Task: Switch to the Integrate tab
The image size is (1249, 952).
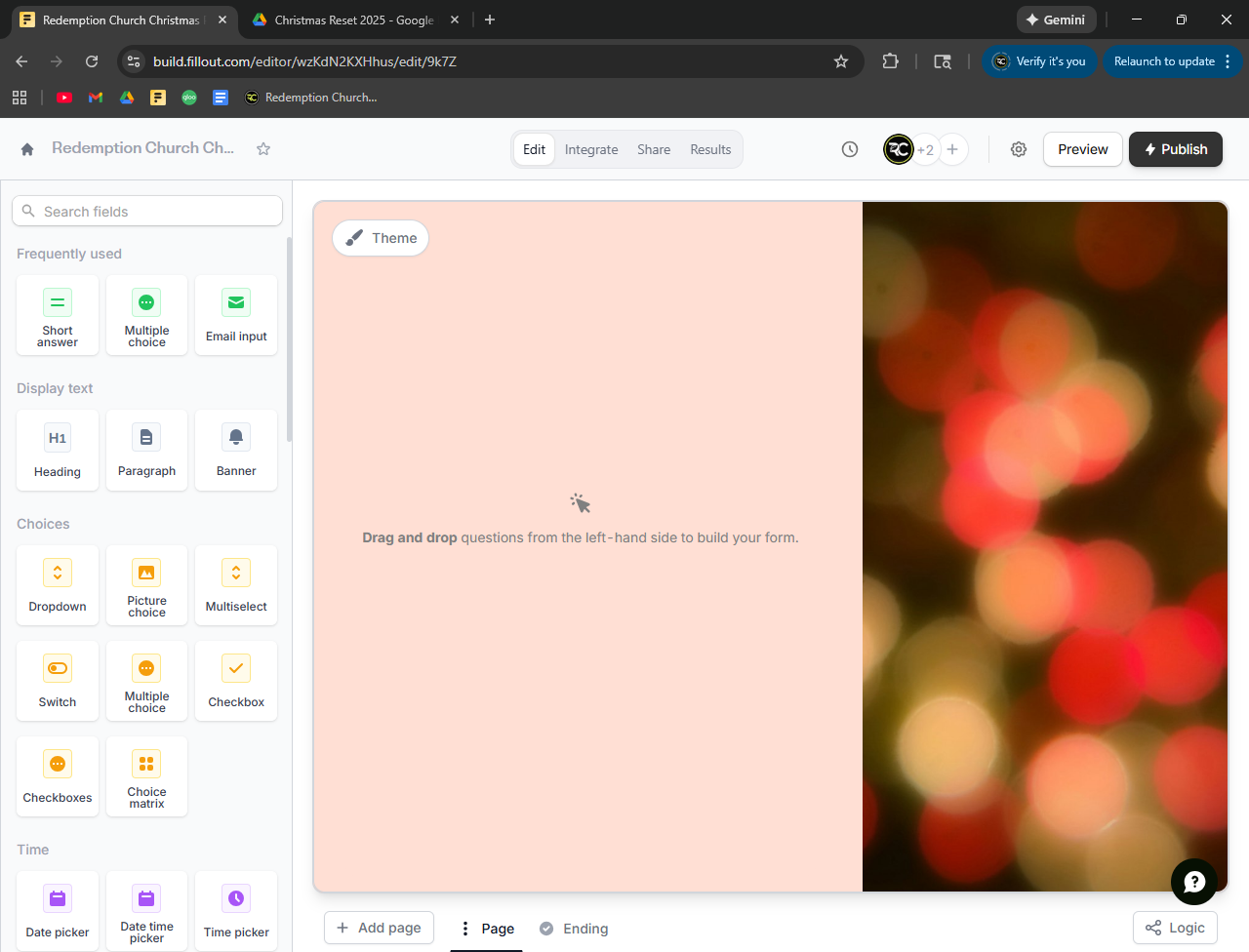Action: [x=591, y=149]
